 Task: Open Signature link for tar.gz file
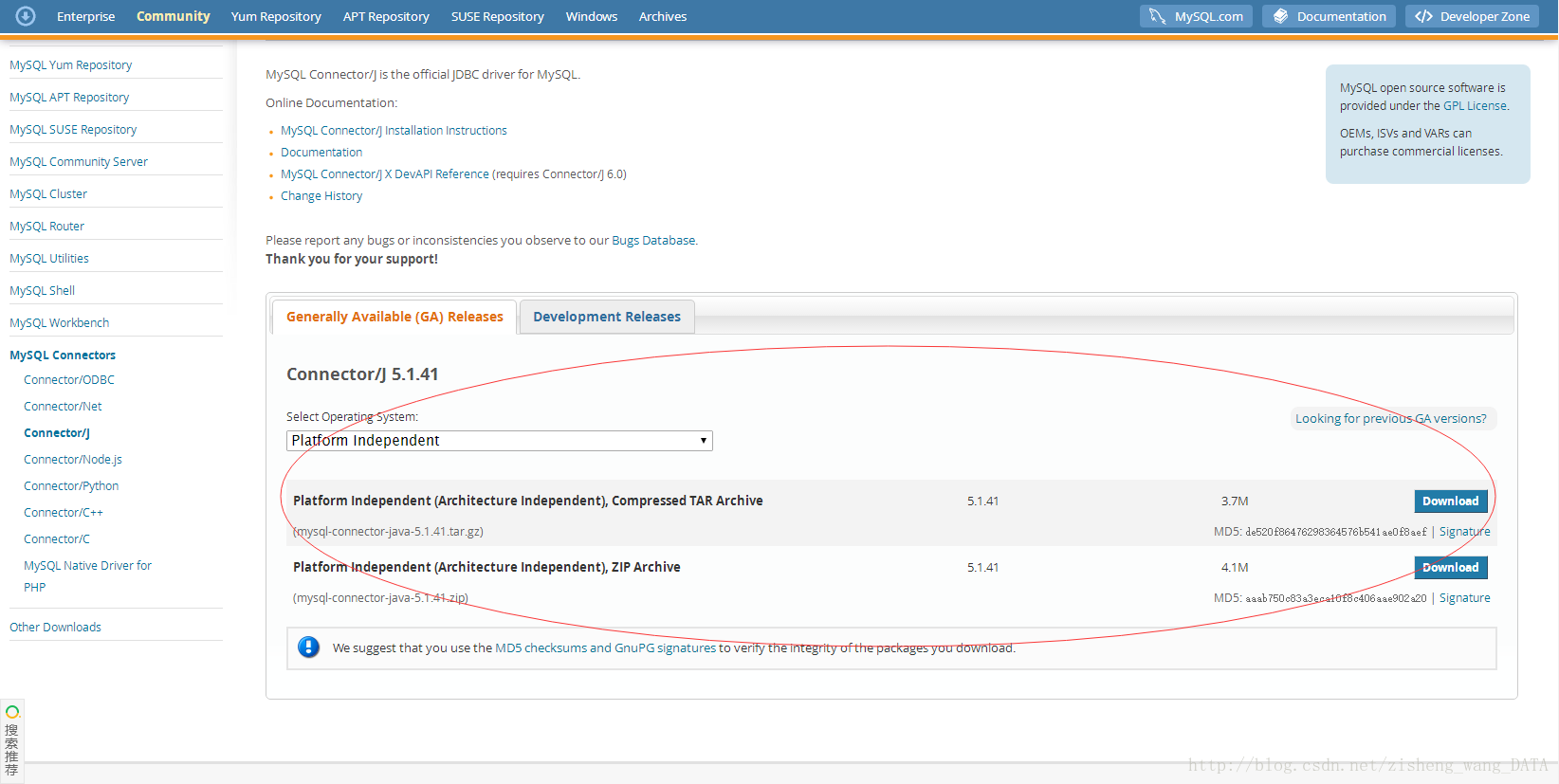(1465, 532)
